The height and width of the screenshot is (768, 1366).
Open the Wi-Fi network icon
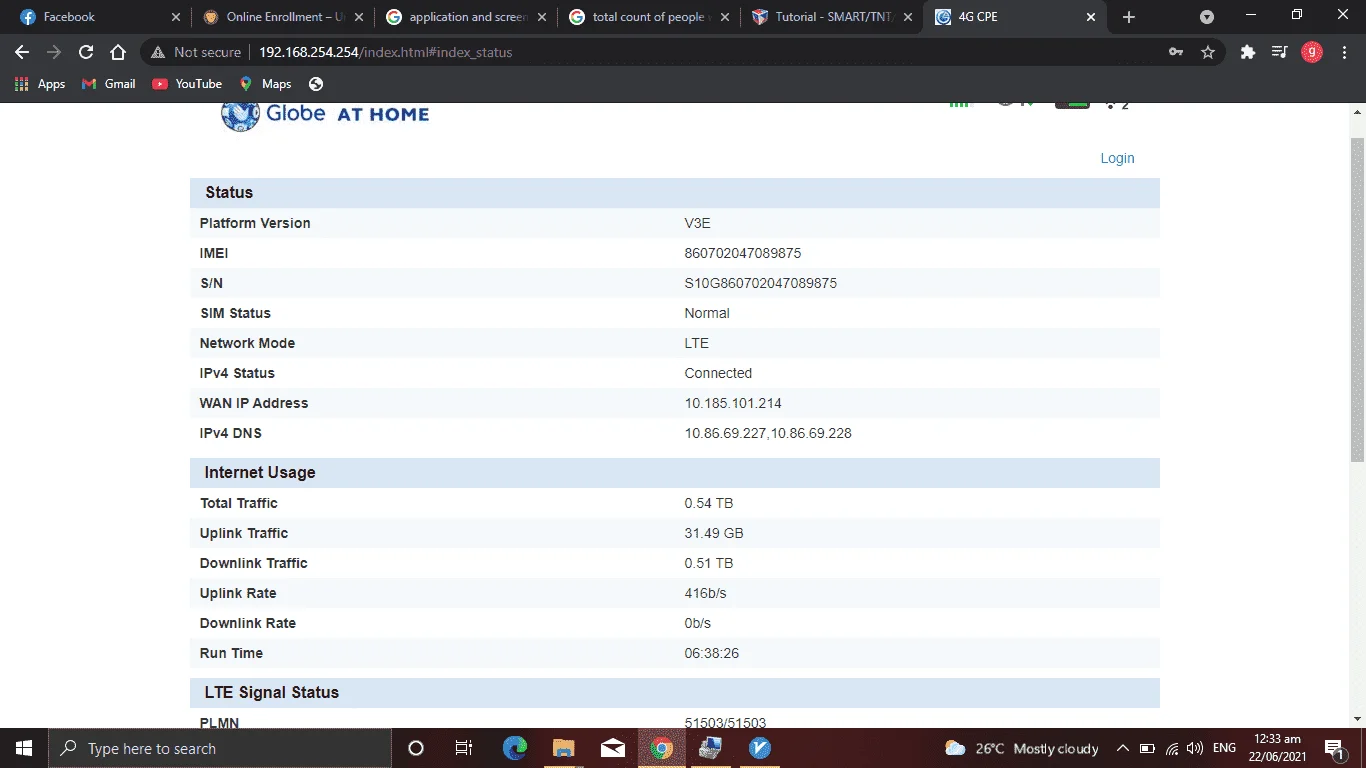tap(1171, 748)
